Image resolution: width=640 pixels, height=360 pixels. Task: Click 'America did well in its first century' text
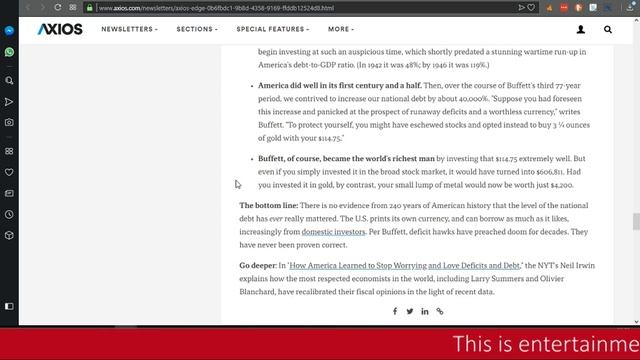(x=340, y=86)
